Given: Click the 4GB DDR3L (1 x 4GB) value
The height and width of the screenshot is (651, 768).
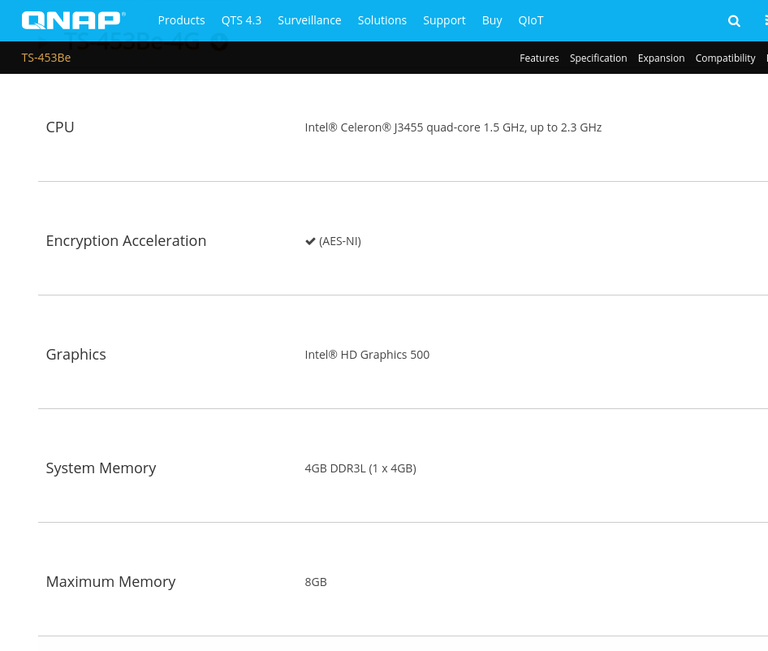Looking at the screenshot, I should 360,469.
